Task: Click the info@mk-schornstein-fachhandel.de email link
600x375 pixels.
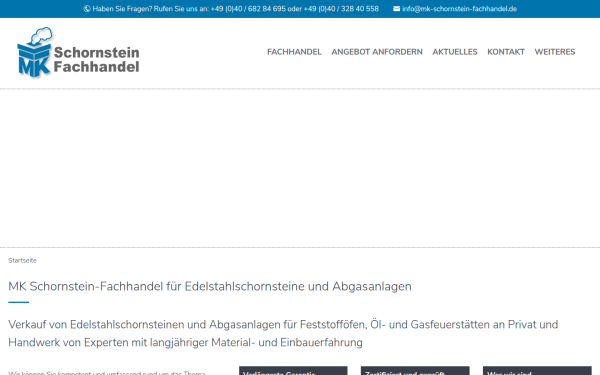Action: [x=459, y=9]
